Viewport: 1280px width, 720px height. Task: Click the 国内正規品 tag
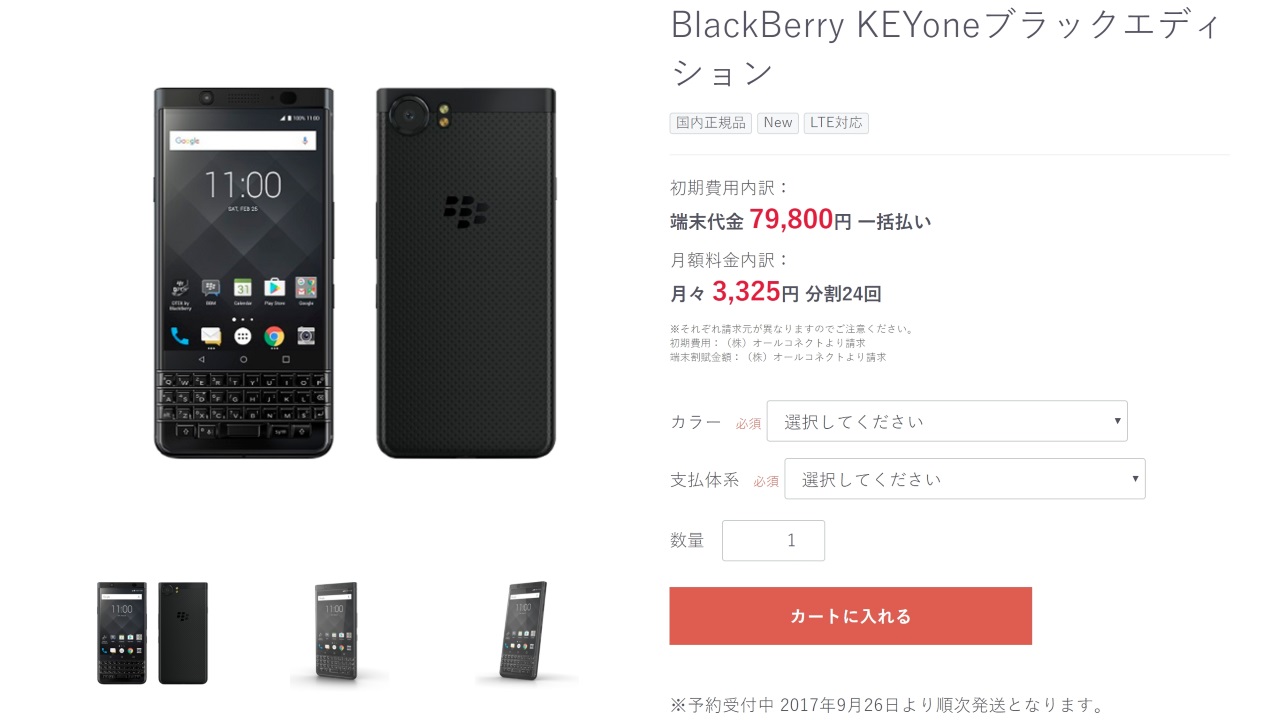[711, 123]
